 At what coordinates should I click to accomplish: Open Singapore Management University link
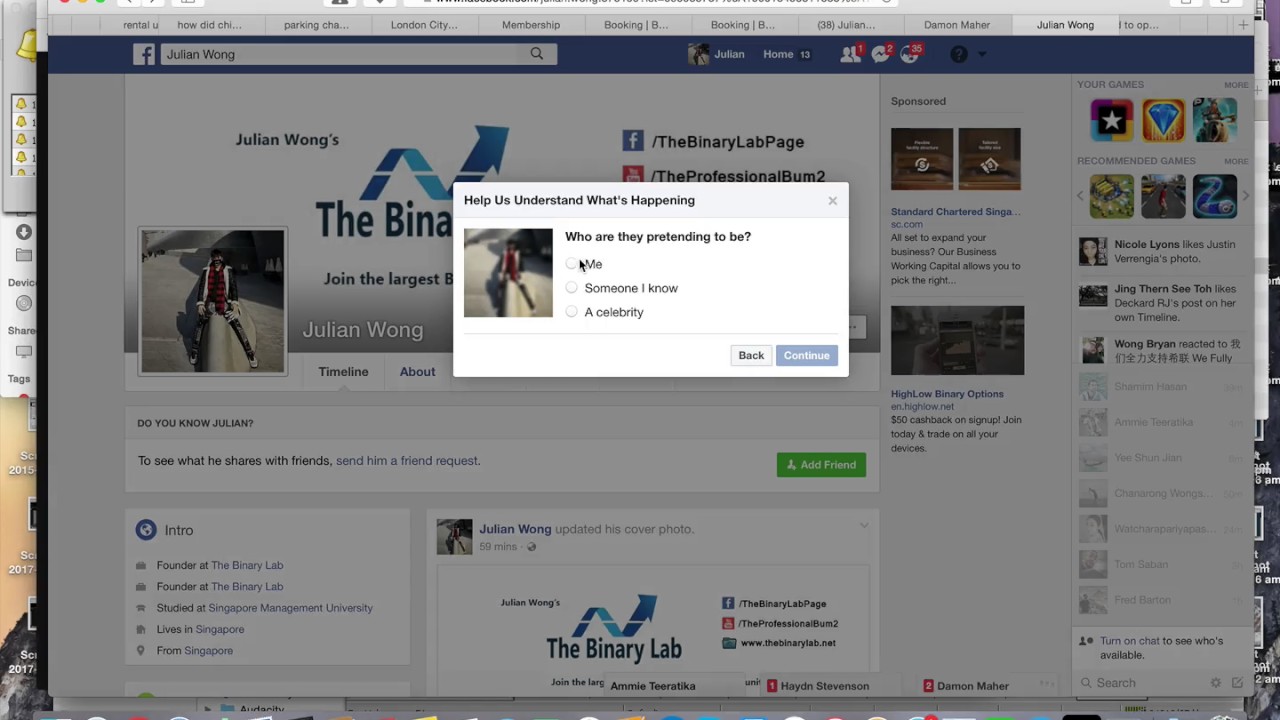[291, 608]
